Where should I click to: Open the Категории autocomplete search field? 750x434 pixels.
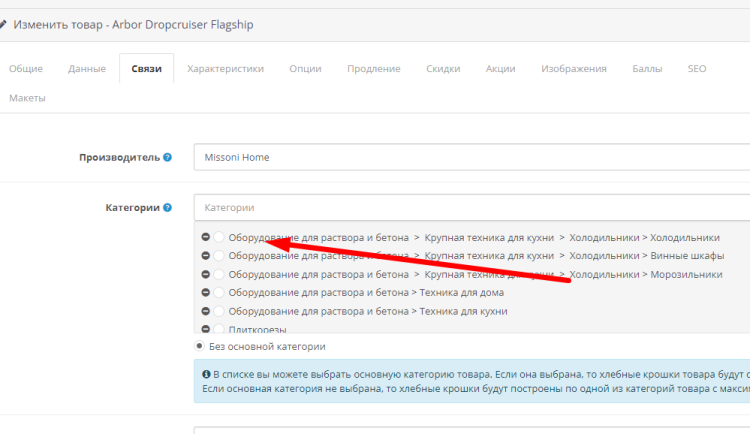(x=470, y=208)
